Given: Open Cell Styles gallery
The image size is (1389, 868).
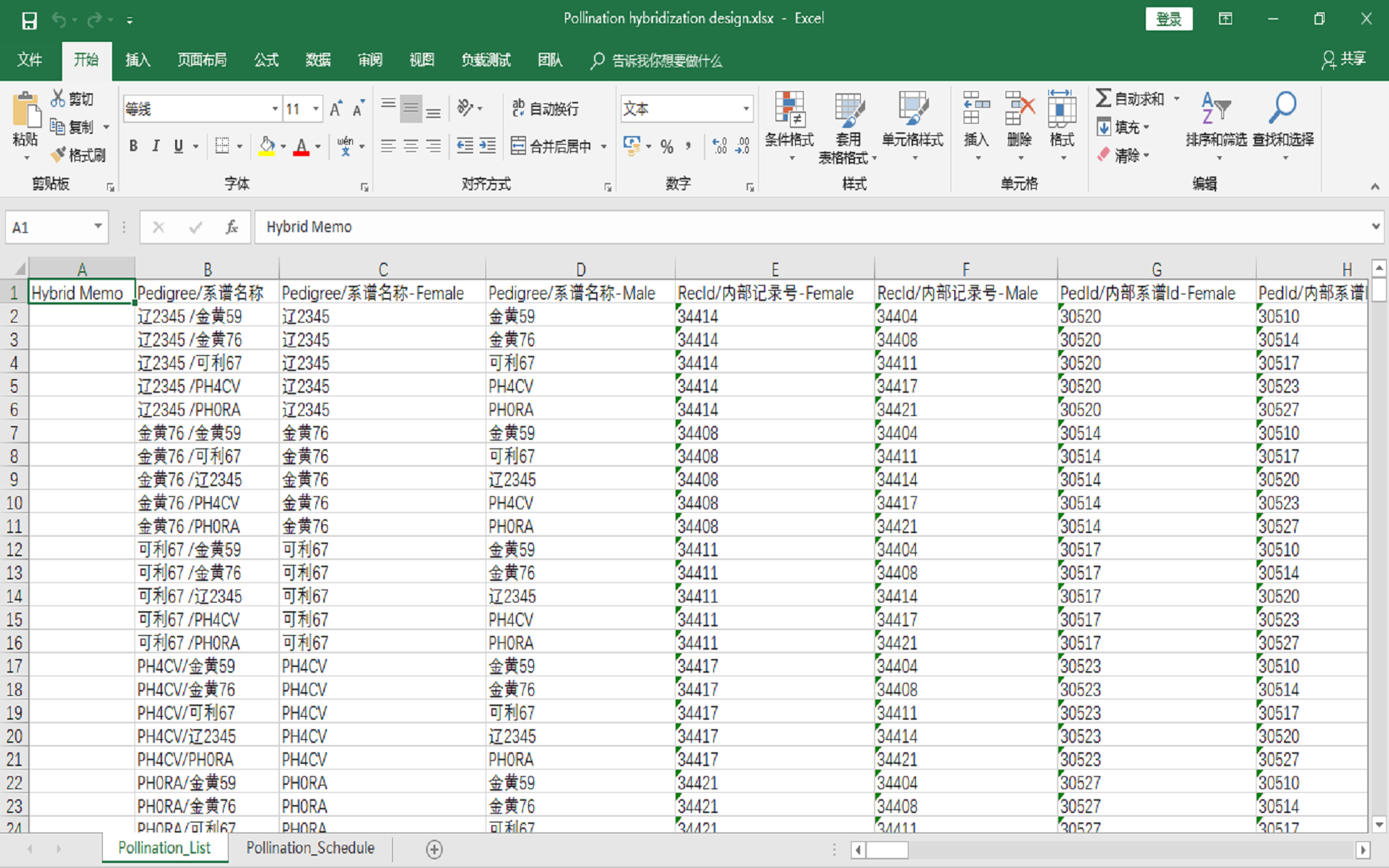Looking at the screenshot, I should (x=912, y=126).
